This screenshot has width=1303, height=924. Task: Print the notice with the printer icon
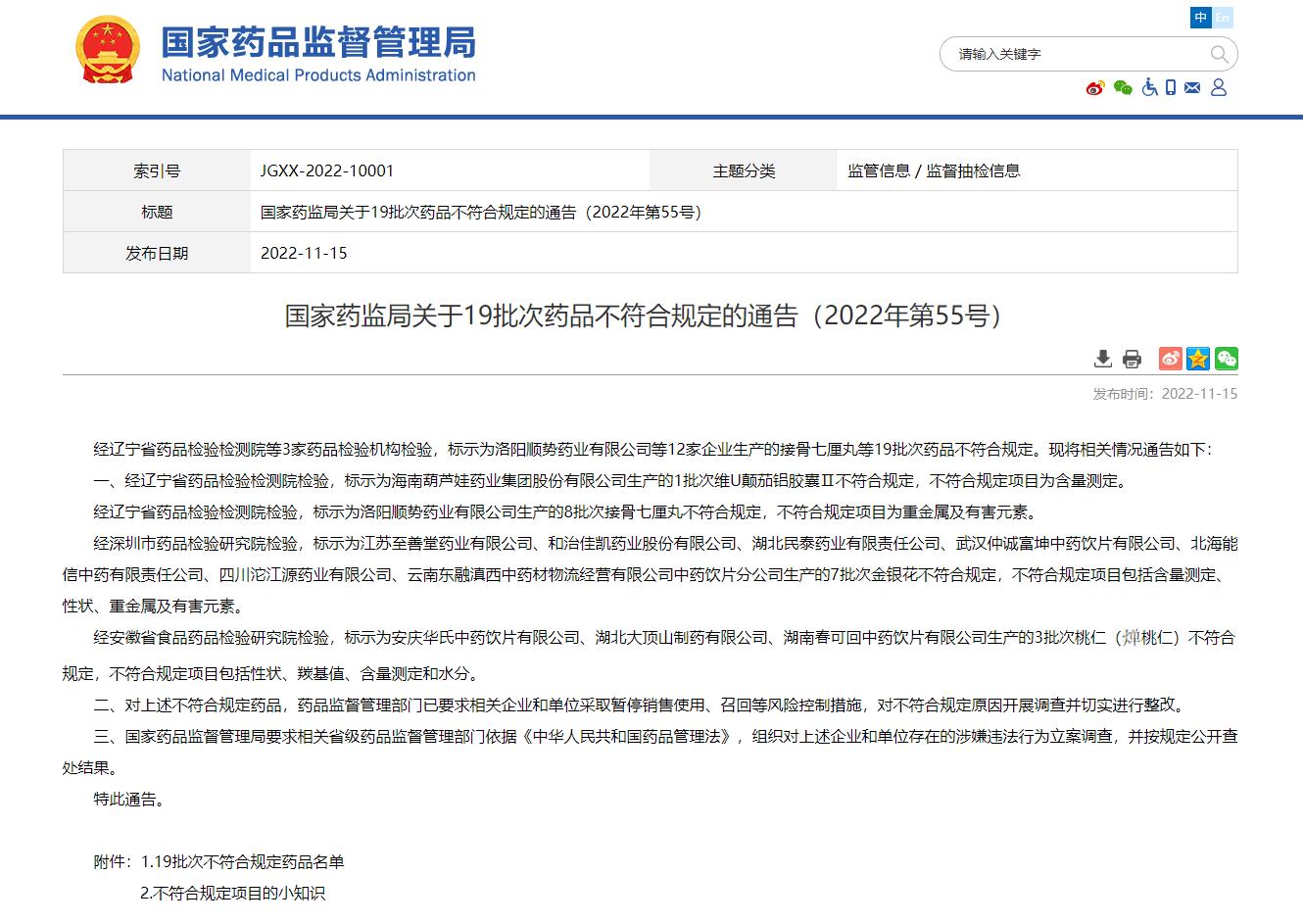pyautogui.click(x=1132, y=359)
